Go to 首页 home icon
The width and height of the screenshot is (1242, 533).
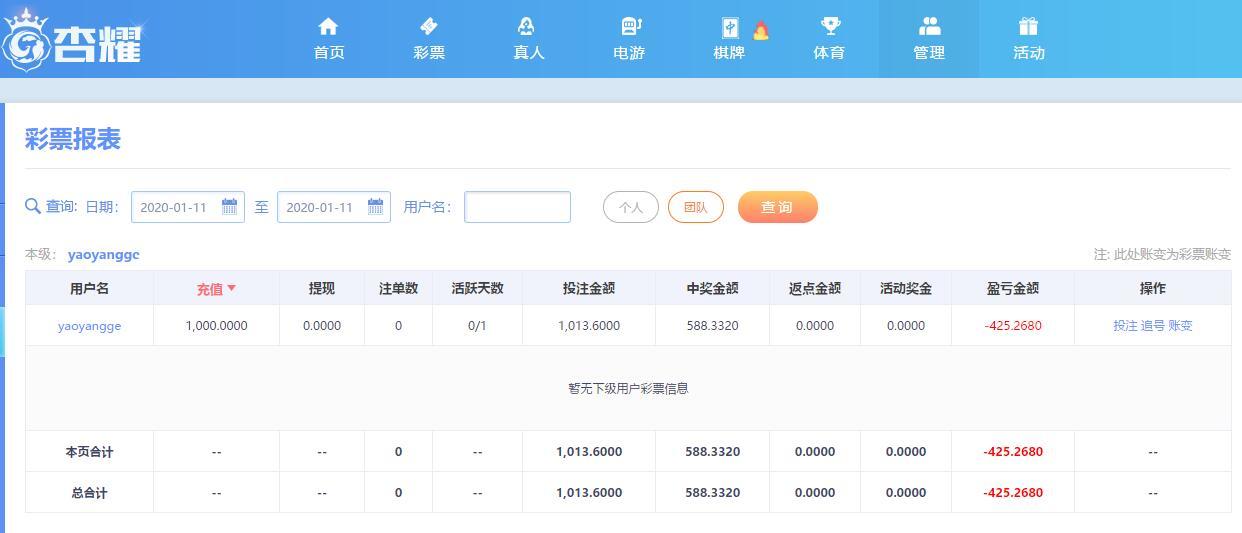click(328, 26)
